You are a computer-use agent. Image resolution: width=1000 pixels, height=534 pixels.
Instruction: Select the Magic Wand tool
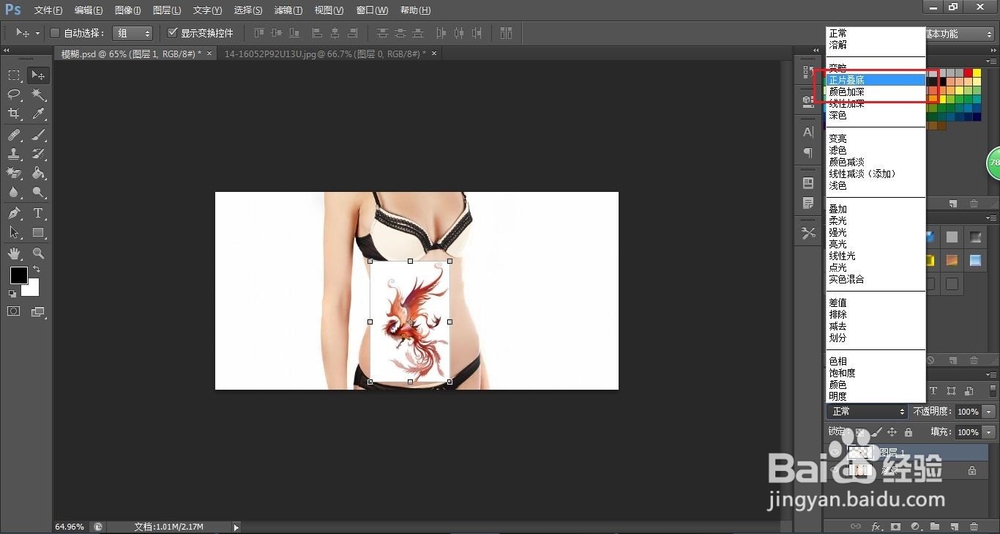click(38, 94)
